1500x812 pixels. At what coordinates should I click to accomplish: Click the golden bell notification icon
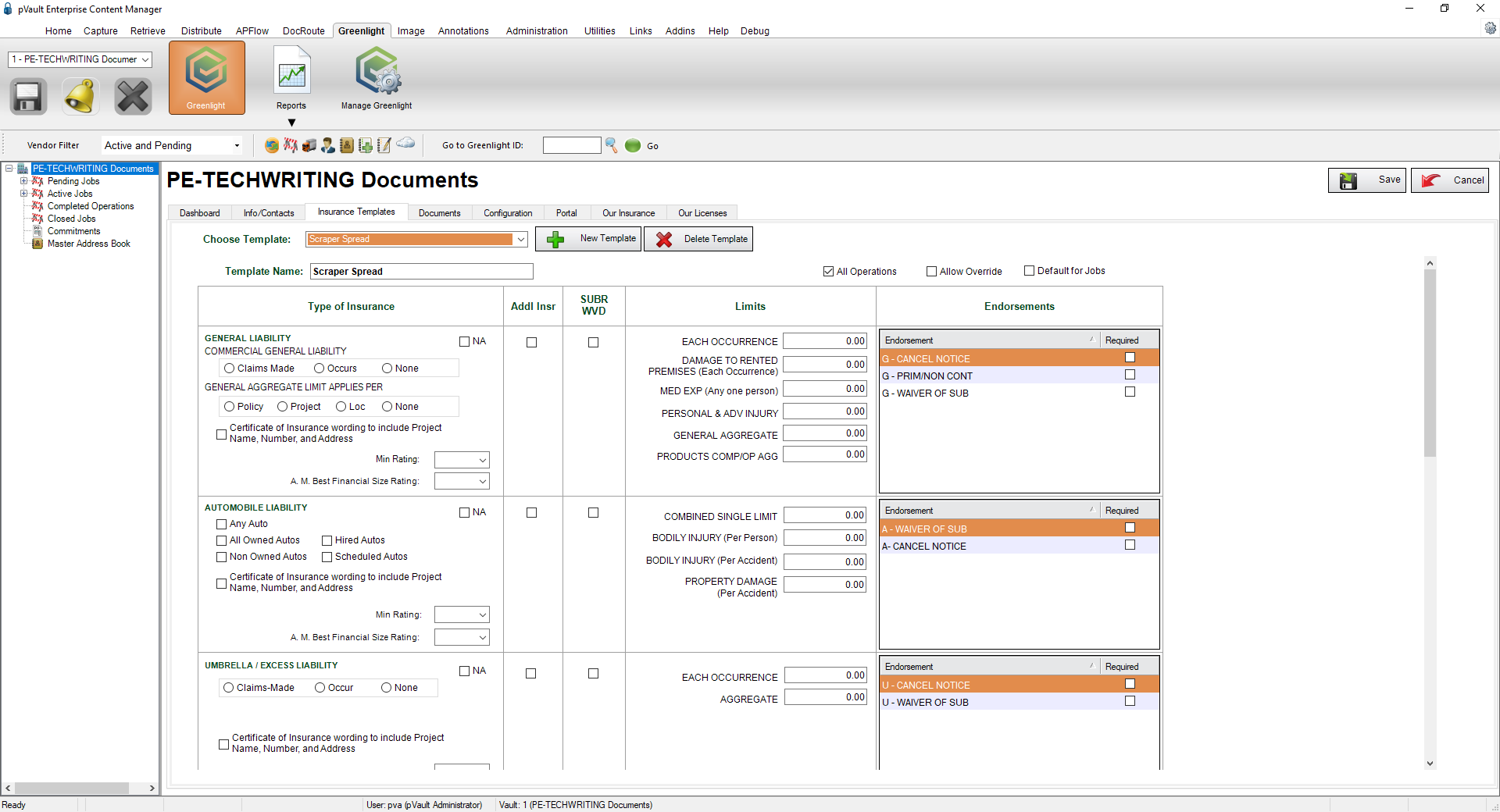tap(80, 97)
